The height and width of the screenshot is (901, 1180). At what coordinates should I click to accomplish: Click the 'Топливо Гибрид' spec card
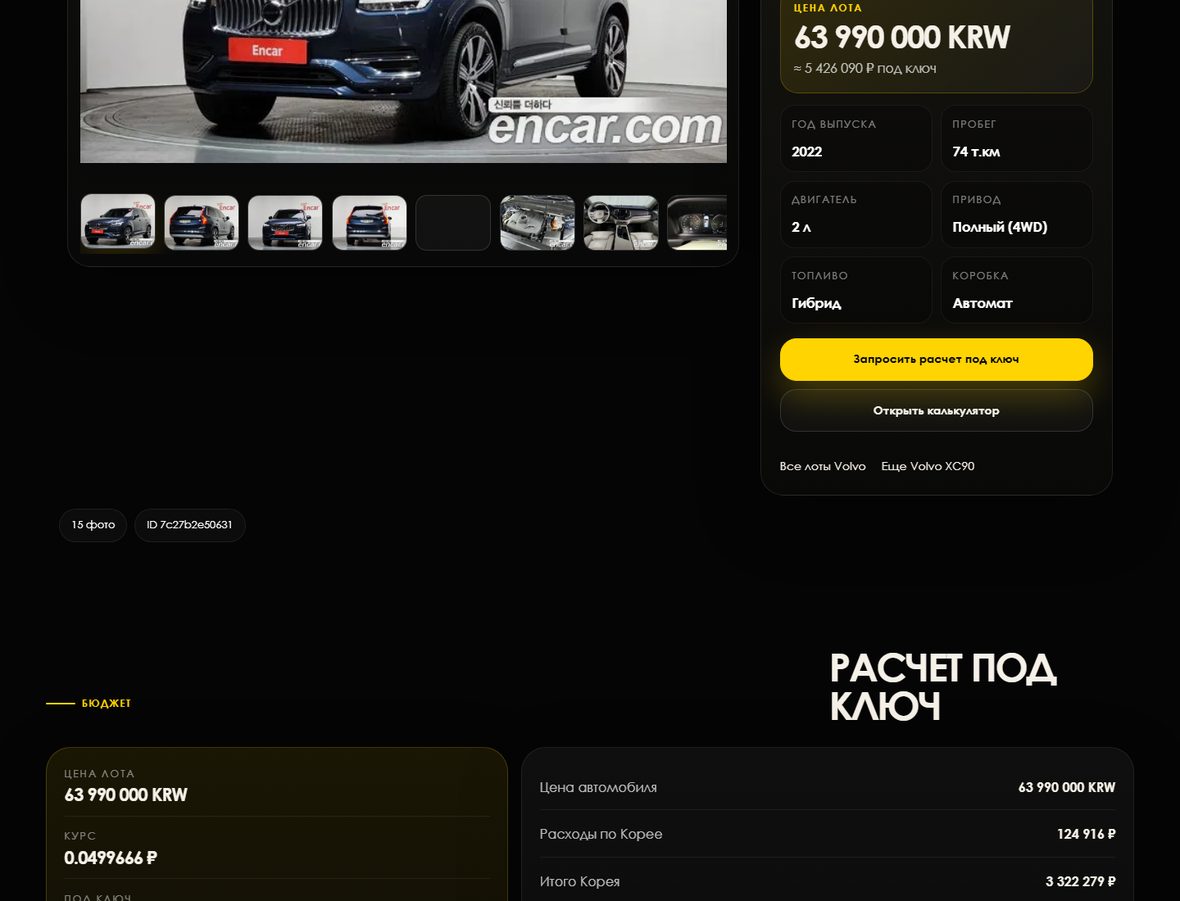pos(856,290)
